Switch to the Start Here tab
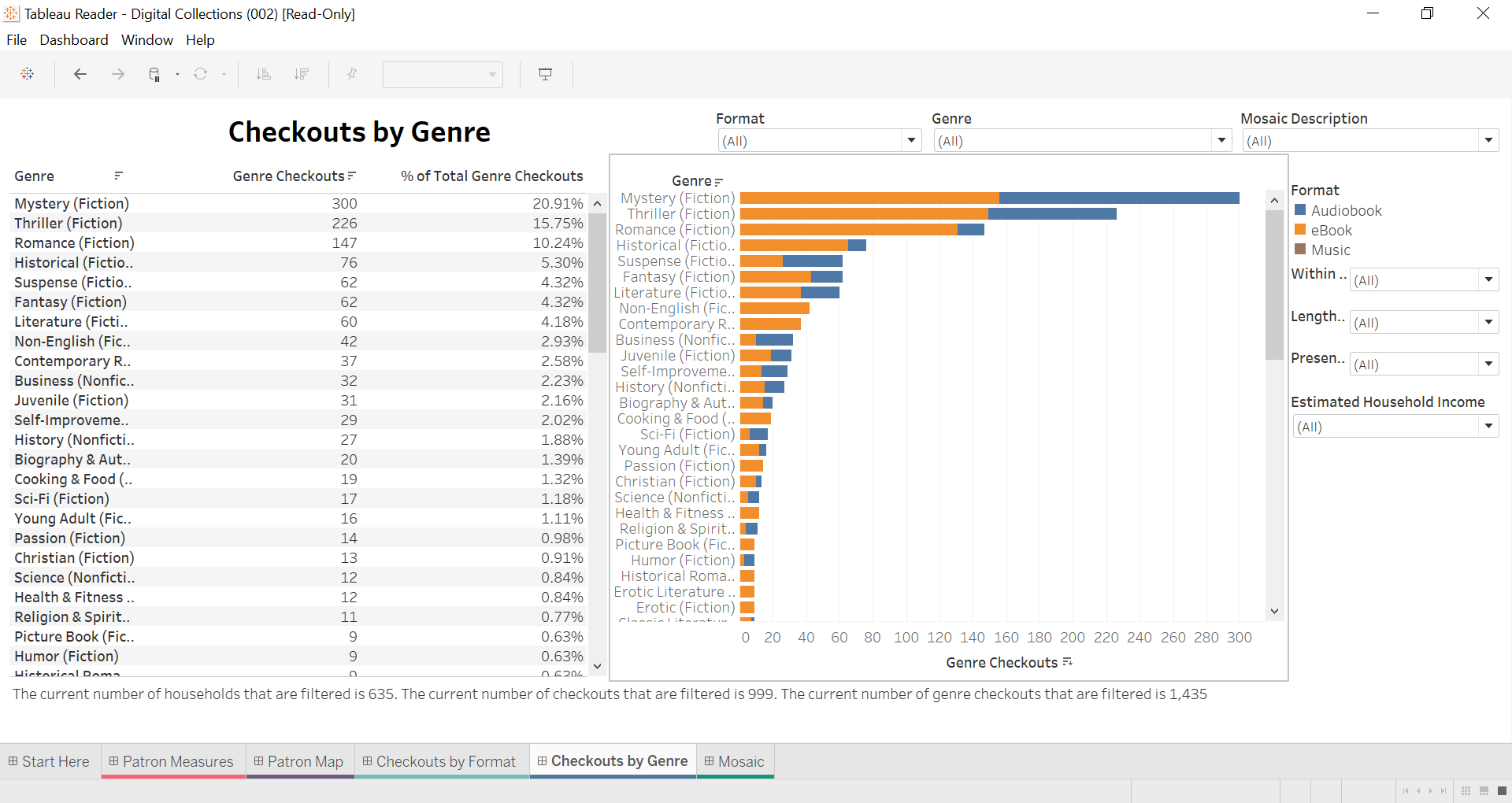 pyautogui.click(x=50, y=761)
